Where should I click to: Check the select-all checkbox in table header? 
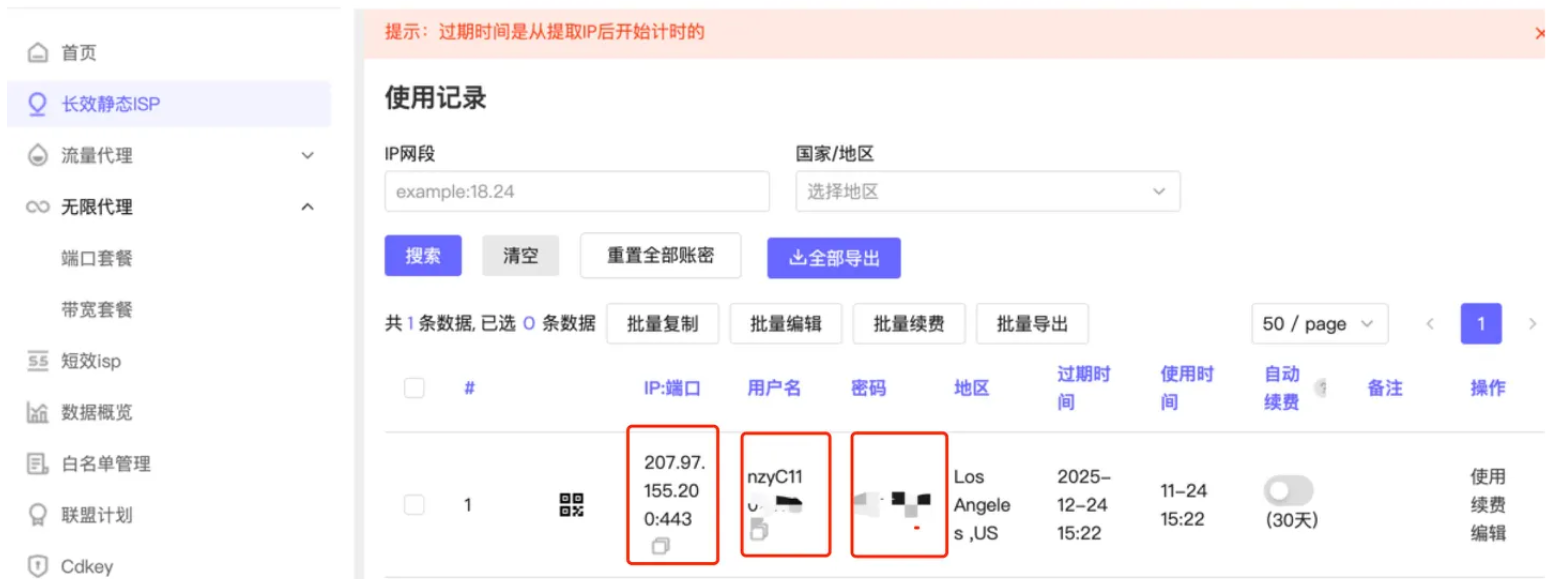click(414, 388)
